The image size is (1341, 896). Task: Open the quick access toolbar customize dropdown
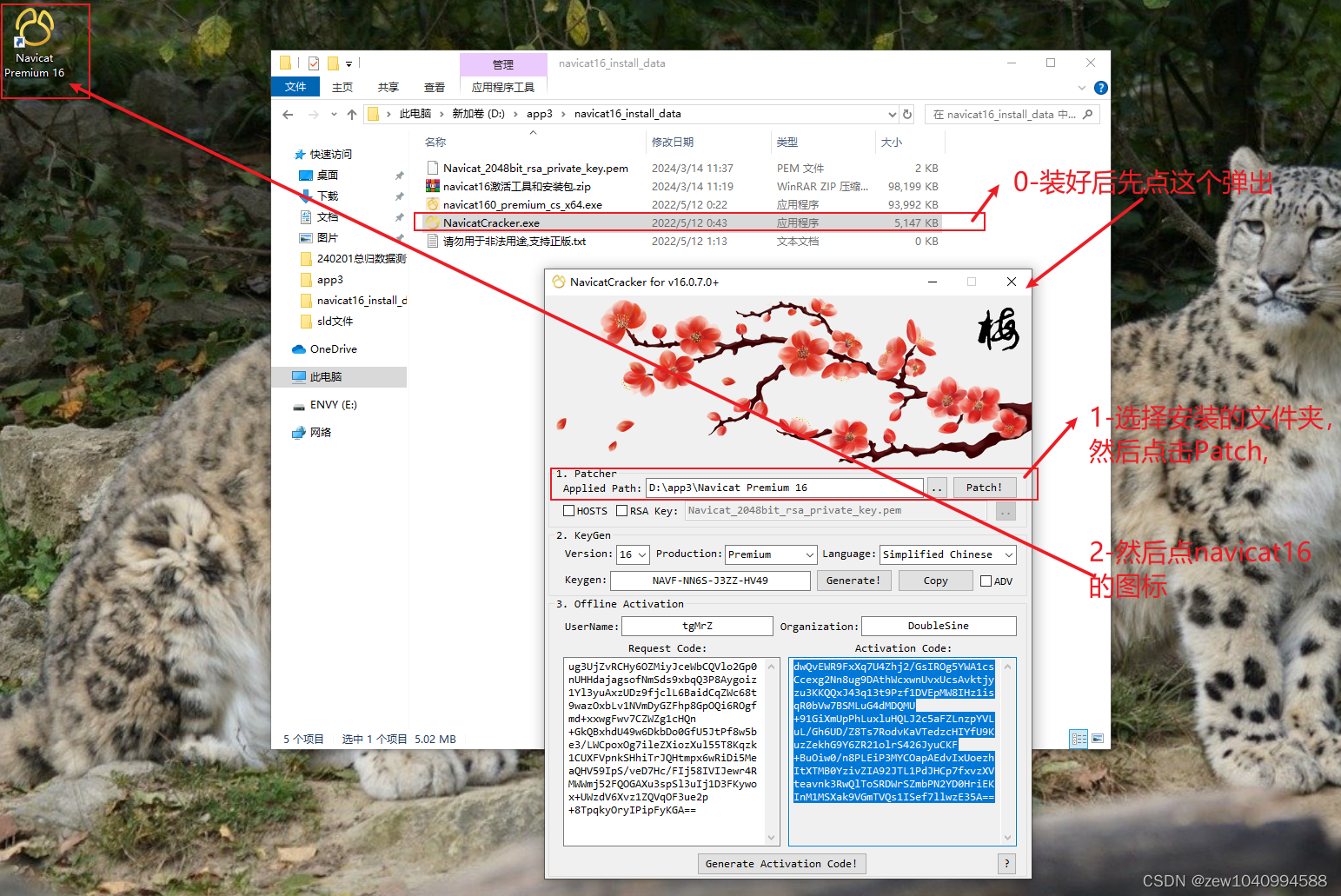pos(349,63)
